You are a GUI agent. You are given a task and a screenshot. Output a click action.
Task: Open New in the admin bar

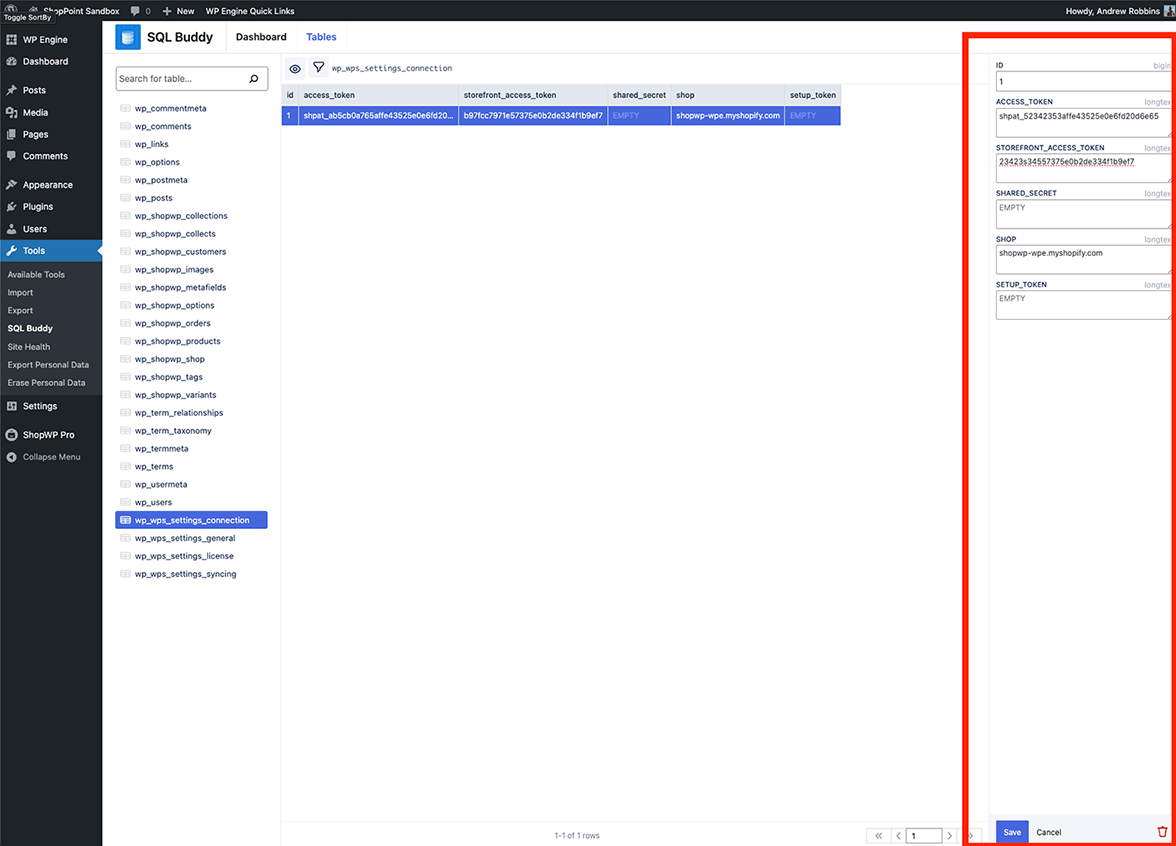(x=178, y=11)
